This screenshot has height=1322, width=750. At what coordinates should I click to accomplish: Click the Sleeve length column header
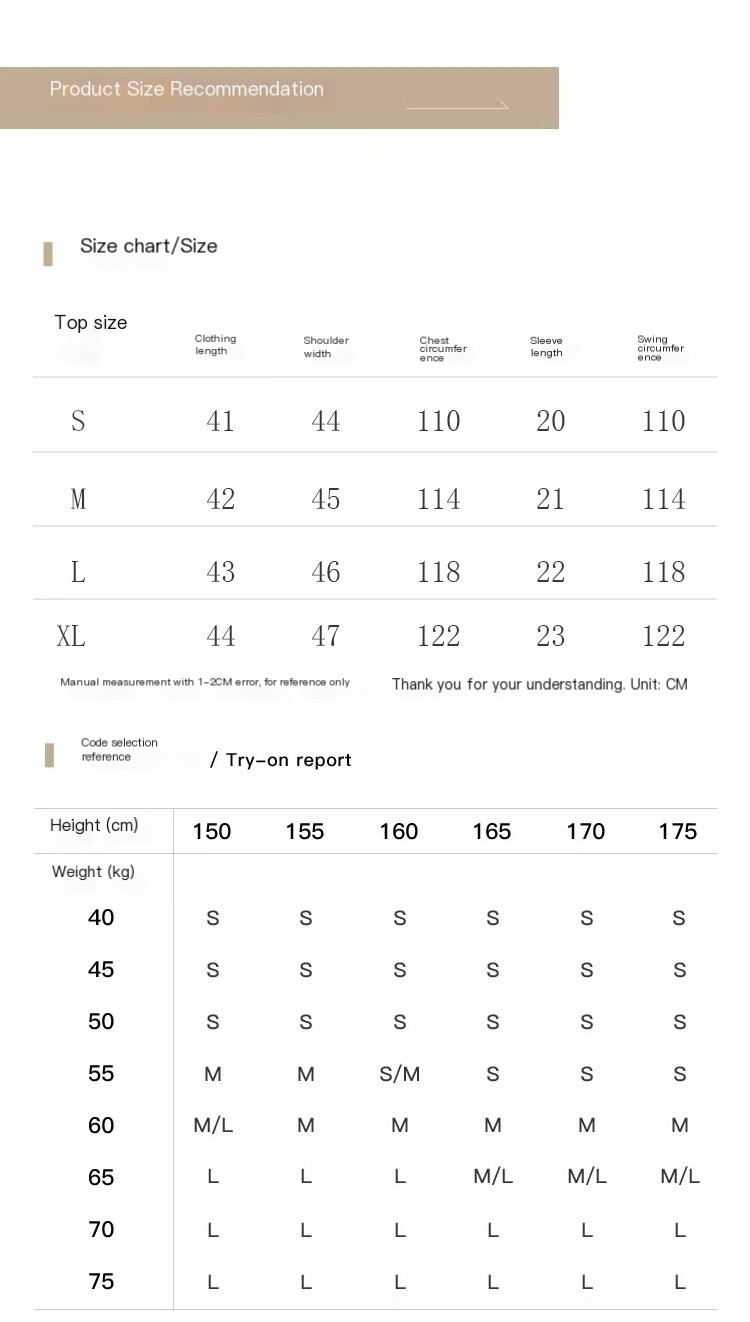click(x=546, y=347)
